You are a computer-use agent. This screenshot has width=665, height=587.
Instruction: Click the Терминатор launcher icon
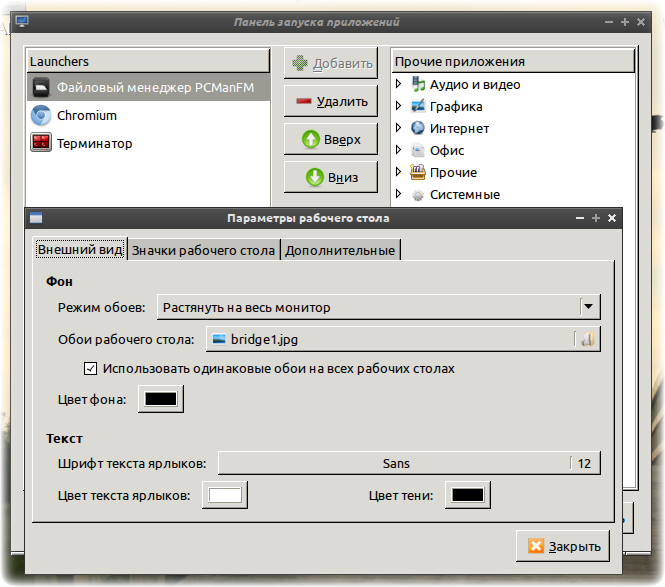(x=41, y=143)
